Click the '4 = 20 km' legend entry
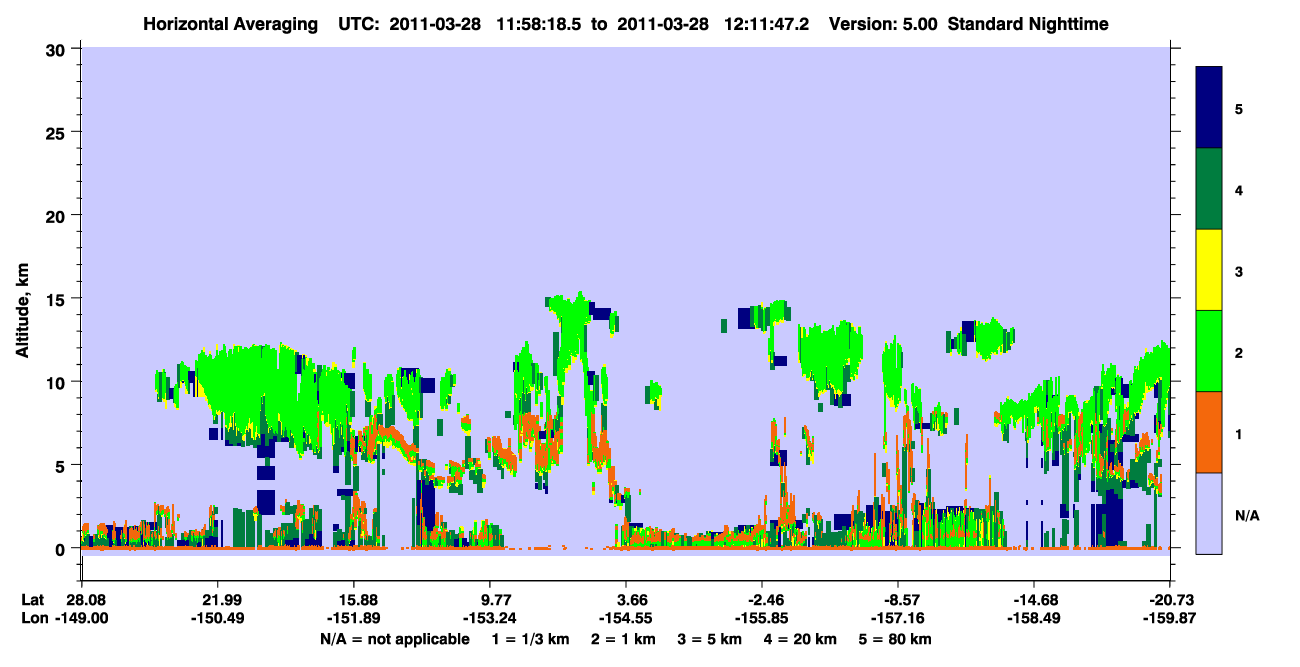Screen dimensions: 1300x667 (800, 639)
